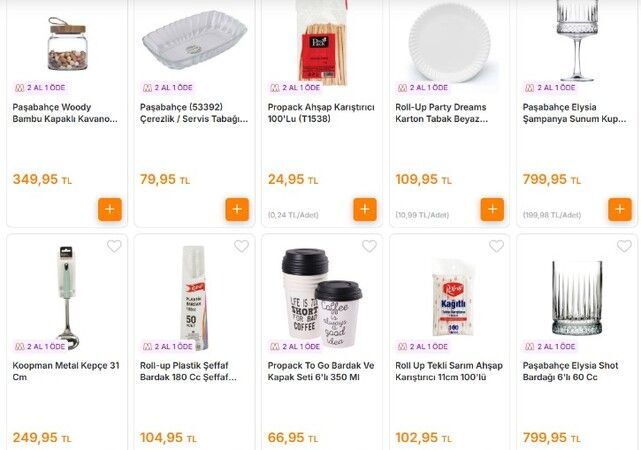Open Koopman Metal Kepçe 31 Cm product link
The height and width of the screenshot is (450, 641).
coord(66,371)
